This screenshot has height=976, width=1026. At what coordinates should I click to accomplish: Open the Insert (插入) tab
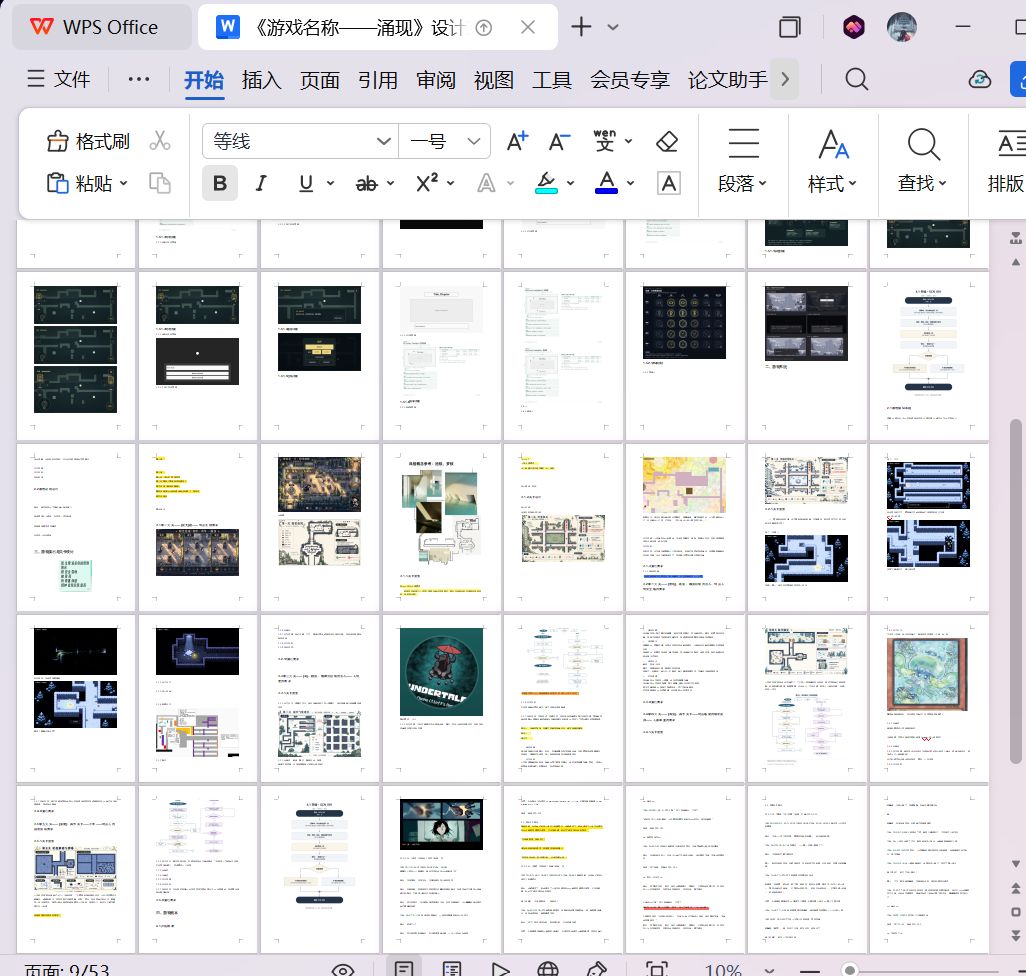[x=261, y=80]
